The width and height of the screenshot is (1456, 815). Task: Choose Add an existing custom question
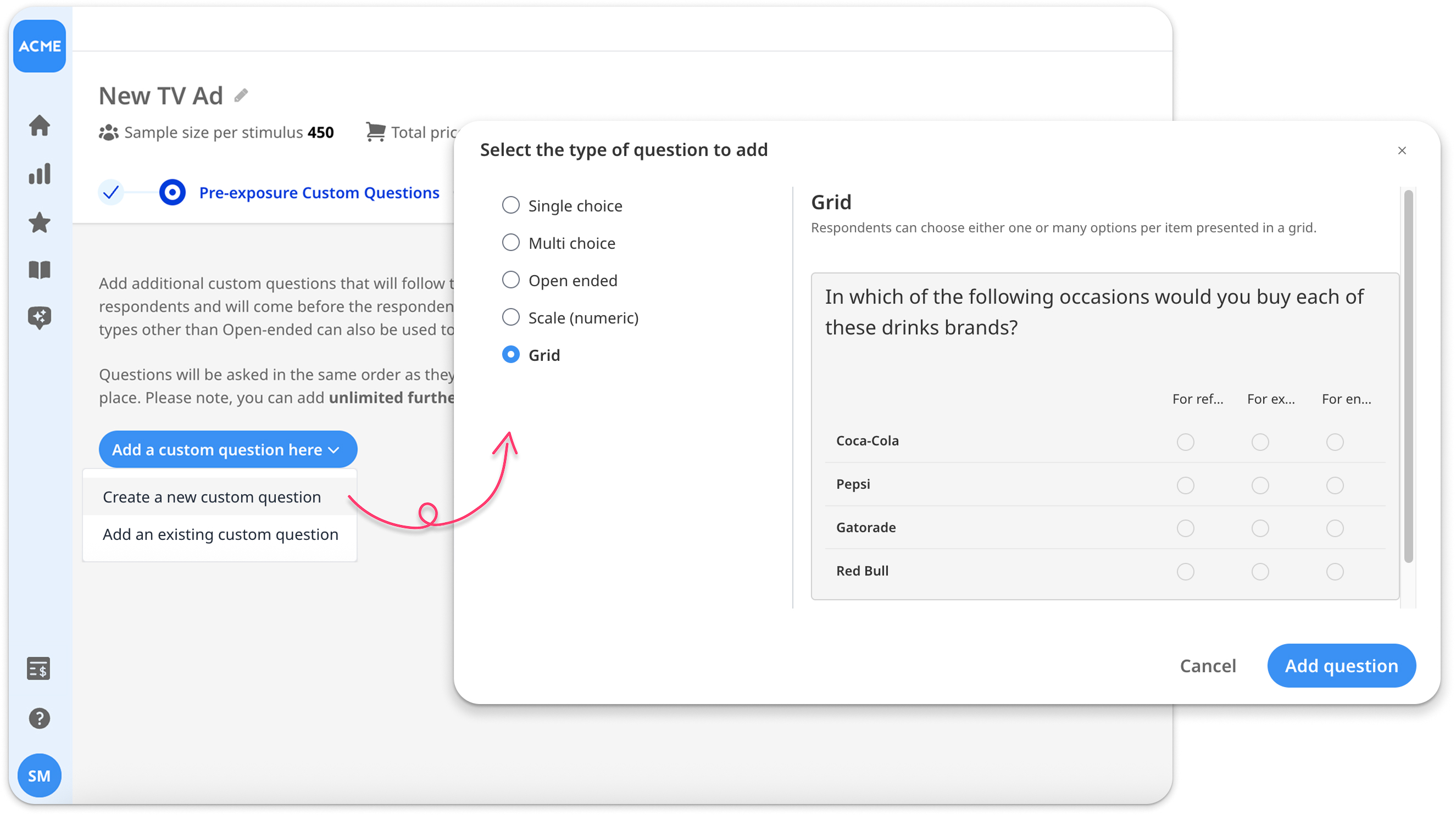[220, 534]
